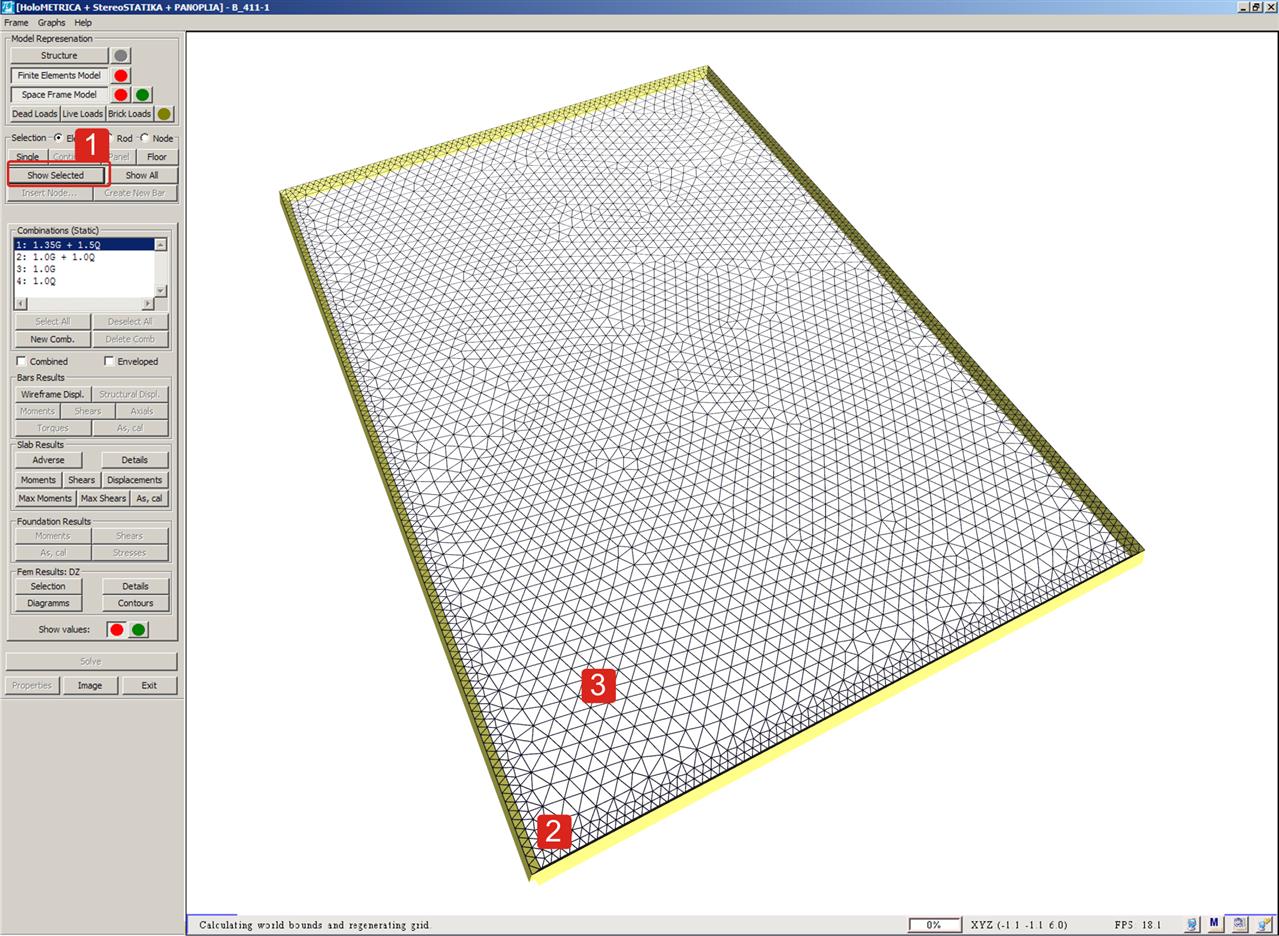Select the network globe icon near the status bar
This screenshot has height=936, width=1279.
1239,924
